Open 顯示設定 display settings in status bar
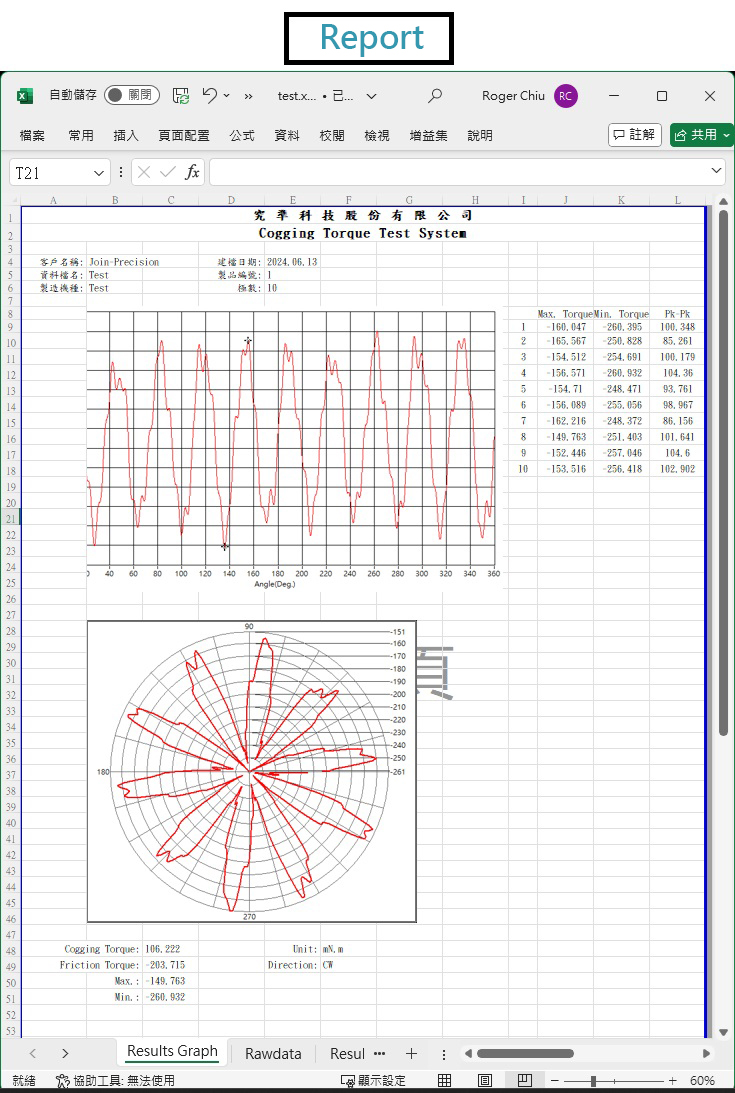Screen dimensions: 735x1093 (x=374, y=1080)
